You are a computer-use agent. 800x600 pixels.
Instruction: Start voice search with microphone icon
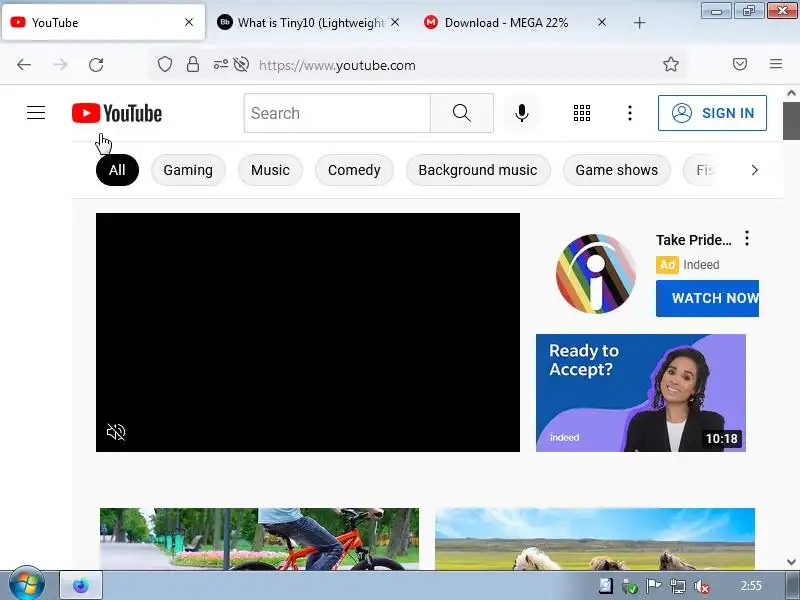pos(521,113)
